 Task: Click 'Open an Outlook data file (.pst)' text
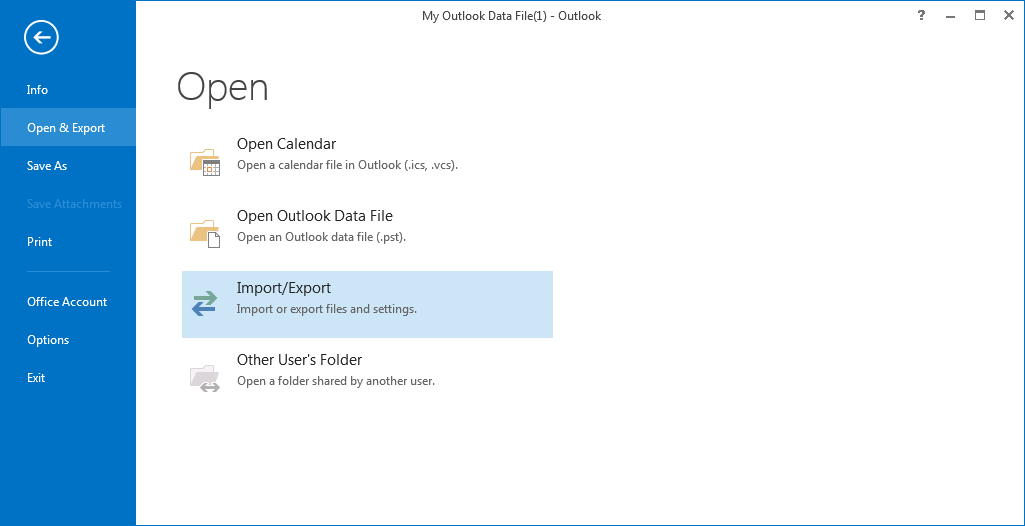coord(322,237)
